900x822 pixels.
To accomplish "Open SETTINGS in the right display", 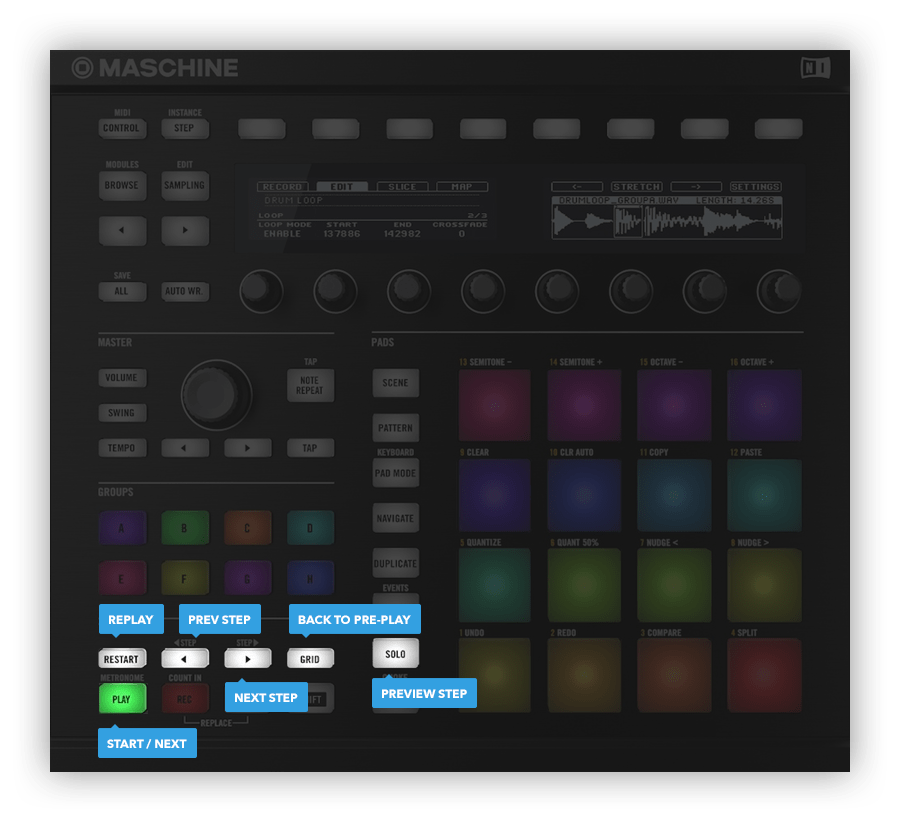I will pos(755,187).
